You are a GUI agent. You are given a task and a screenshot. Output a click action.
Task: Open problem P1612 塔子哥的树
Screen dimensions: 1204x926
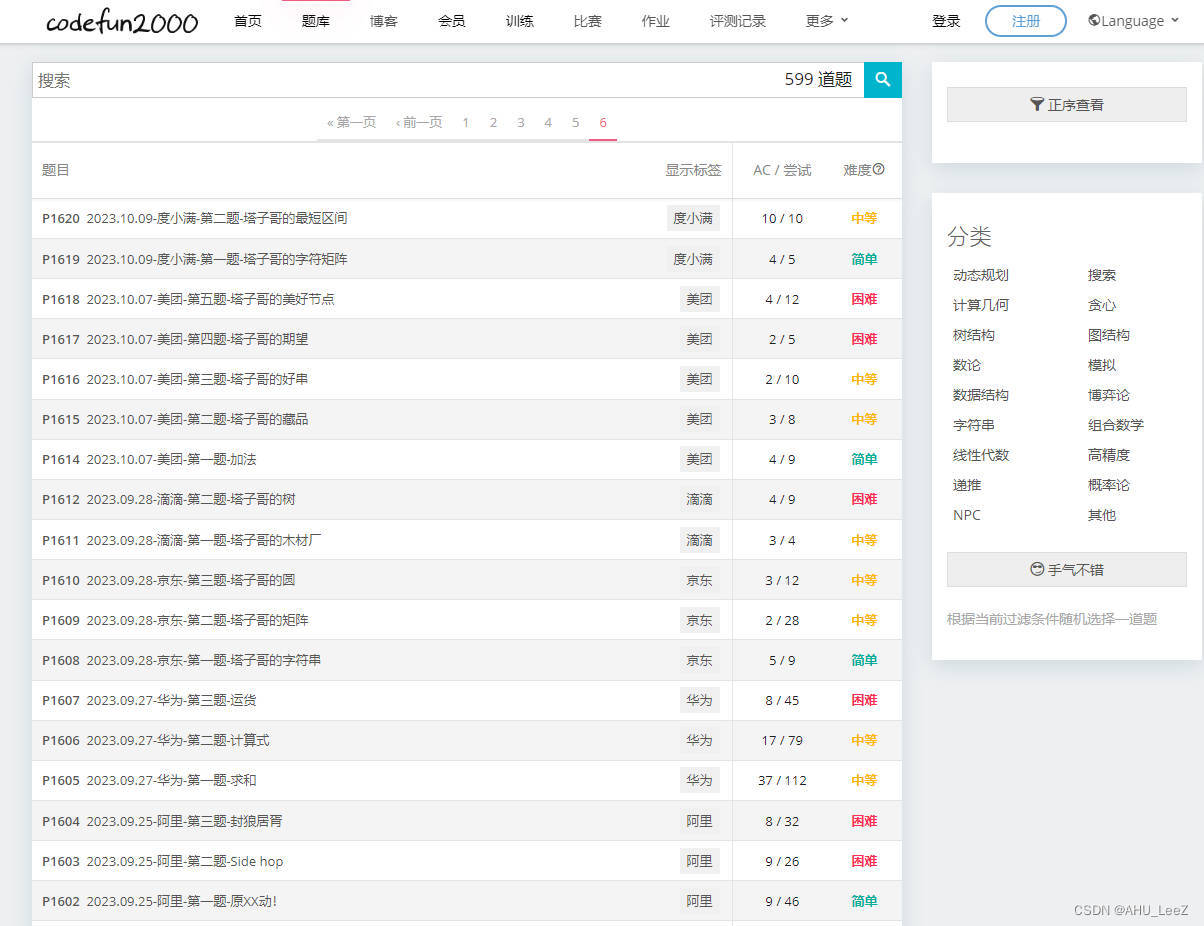pyautogui.click(x=169, y=499)
